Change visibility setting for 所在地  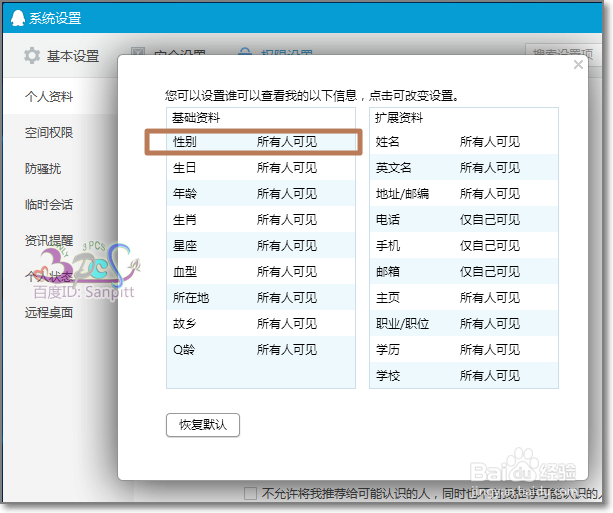(287, 298)
